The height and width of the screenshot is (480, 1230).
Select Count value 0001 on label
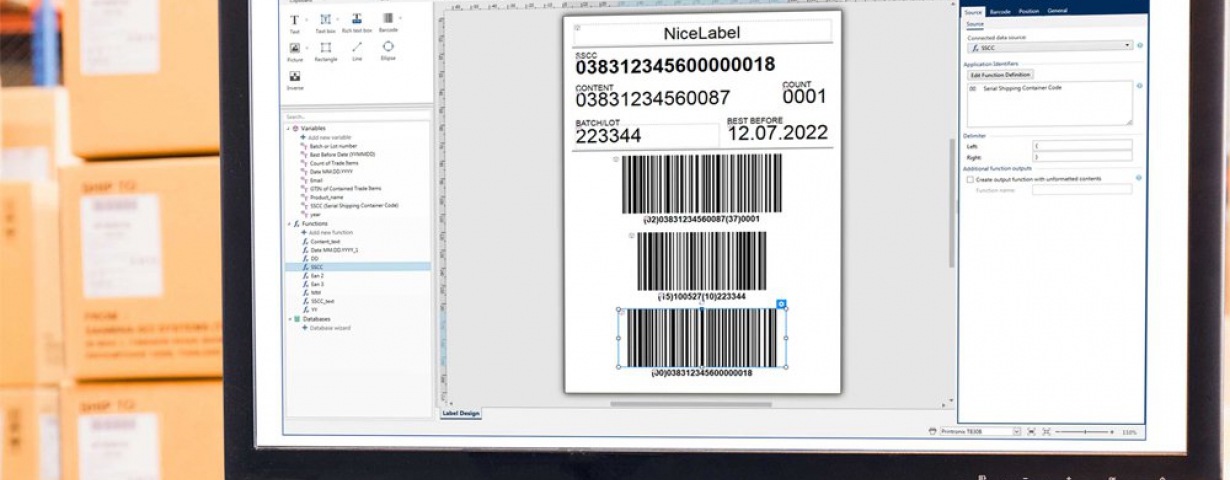[x=804, y=97]
